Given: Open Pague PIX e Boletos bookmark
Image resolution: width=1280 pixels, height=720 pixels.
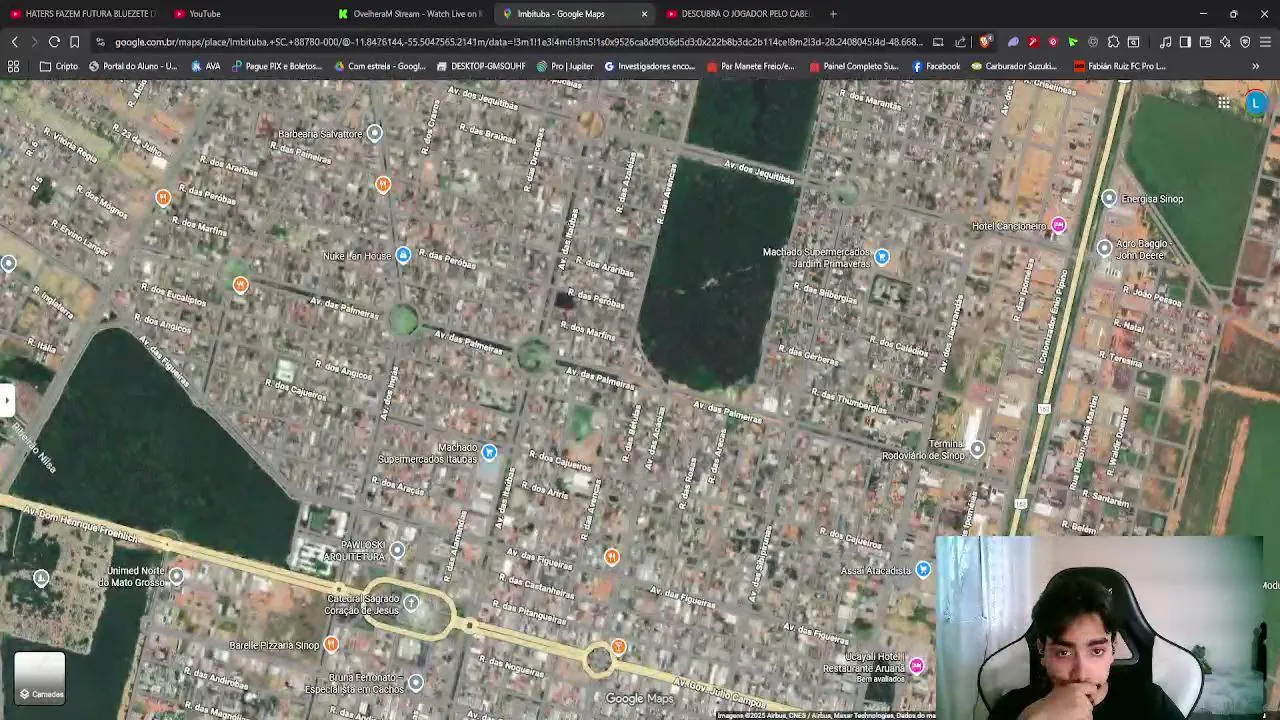Looking at the screenshot, I should tap(277, 66).
